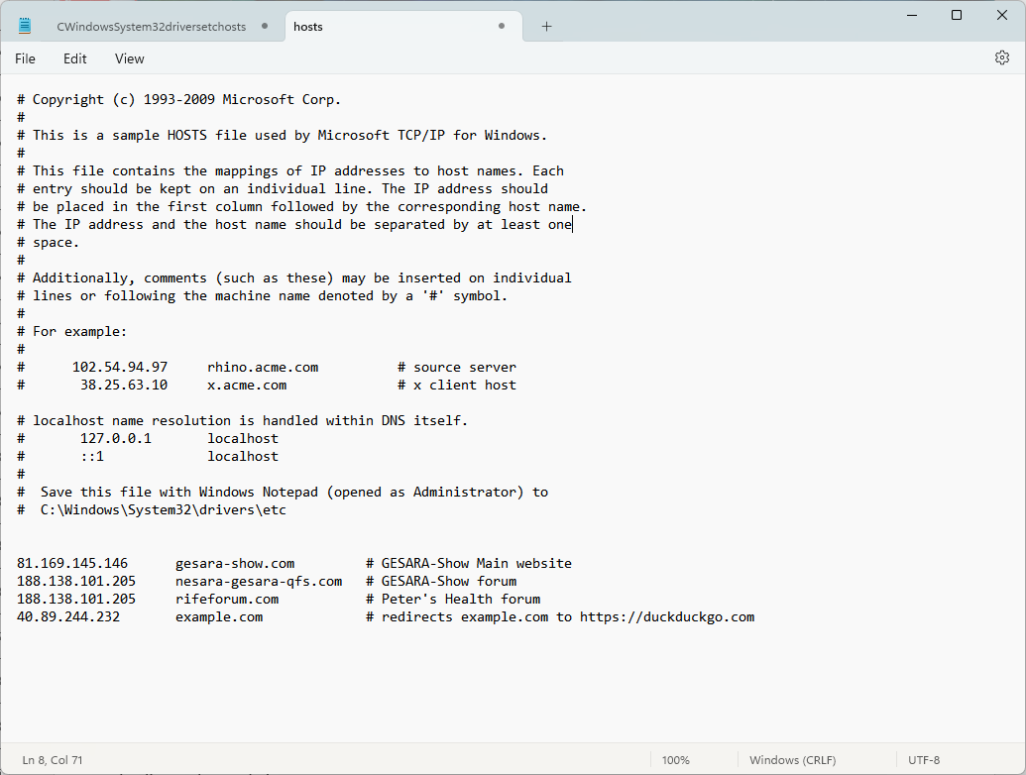Viewport: 1026px width, 775px height.
Task: Close the Notepad window
Action: pyautogui.click(x=1002, y=15)
